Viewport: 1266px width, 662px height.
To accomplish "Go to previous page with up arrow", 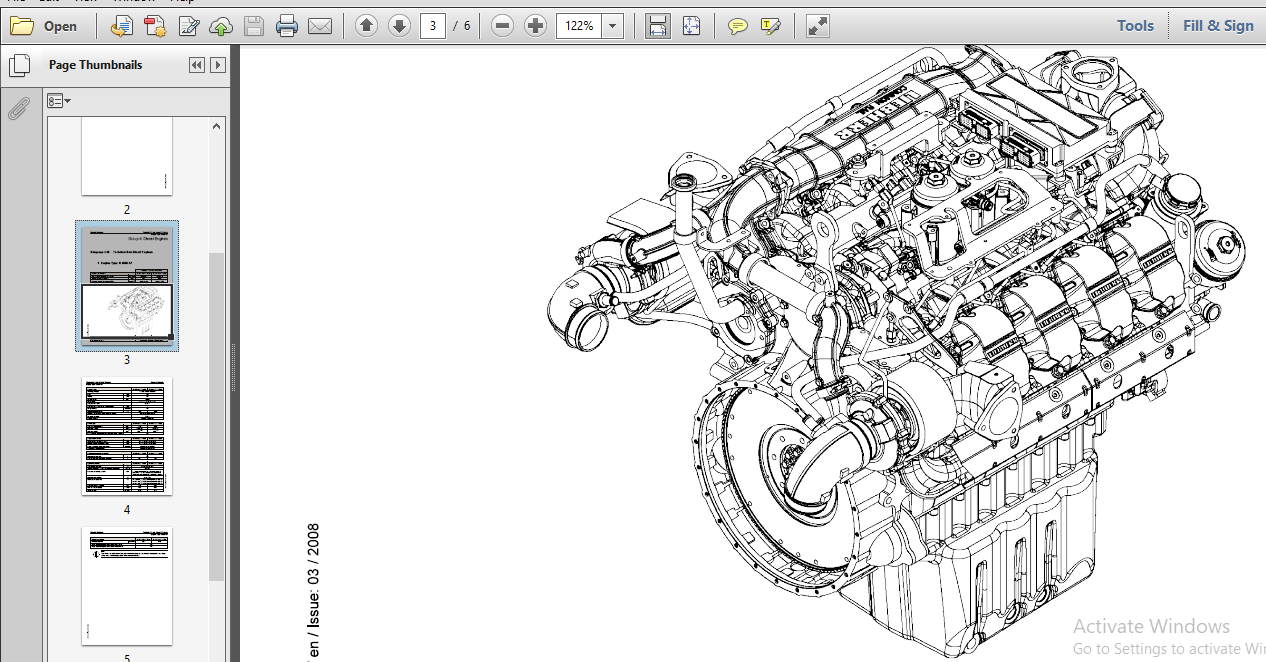I will pyautogui.click(x=366, y=26).
